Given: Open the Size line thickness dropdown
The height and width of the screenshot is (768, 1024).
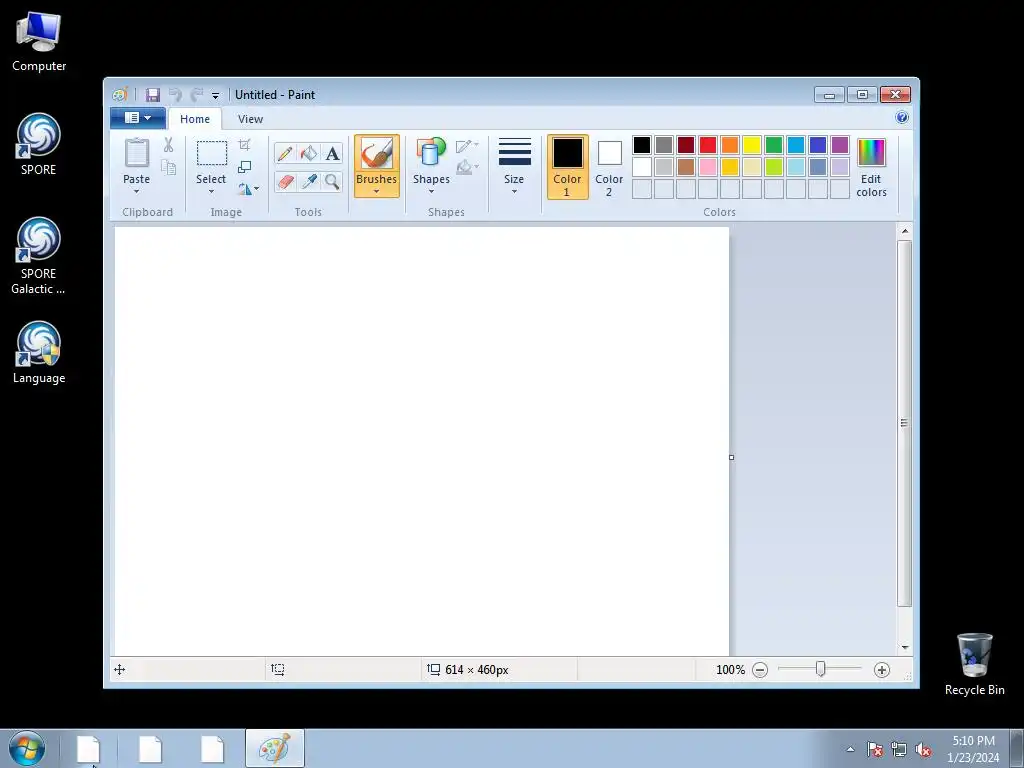Looking at the screenshot, I should click(514, 166).
